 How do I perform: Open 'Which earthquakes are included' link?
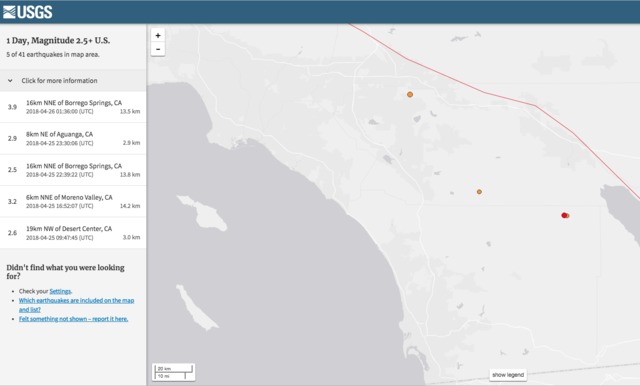76,305
